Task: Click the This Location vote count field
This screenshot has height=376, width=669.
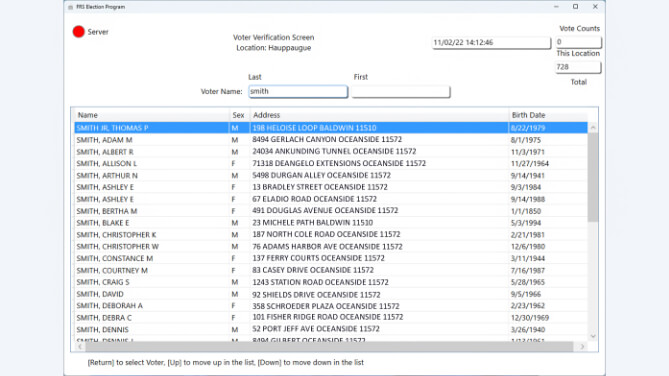Action: tap(578, 42)
